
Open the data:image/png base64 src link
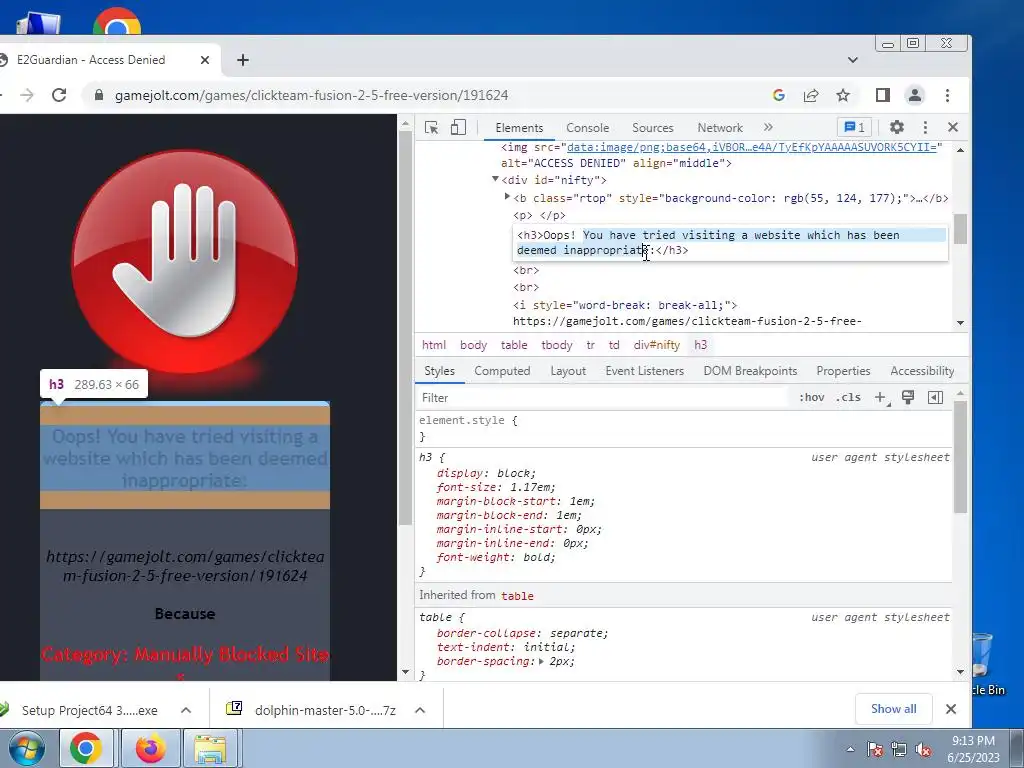tap(752, 147)
